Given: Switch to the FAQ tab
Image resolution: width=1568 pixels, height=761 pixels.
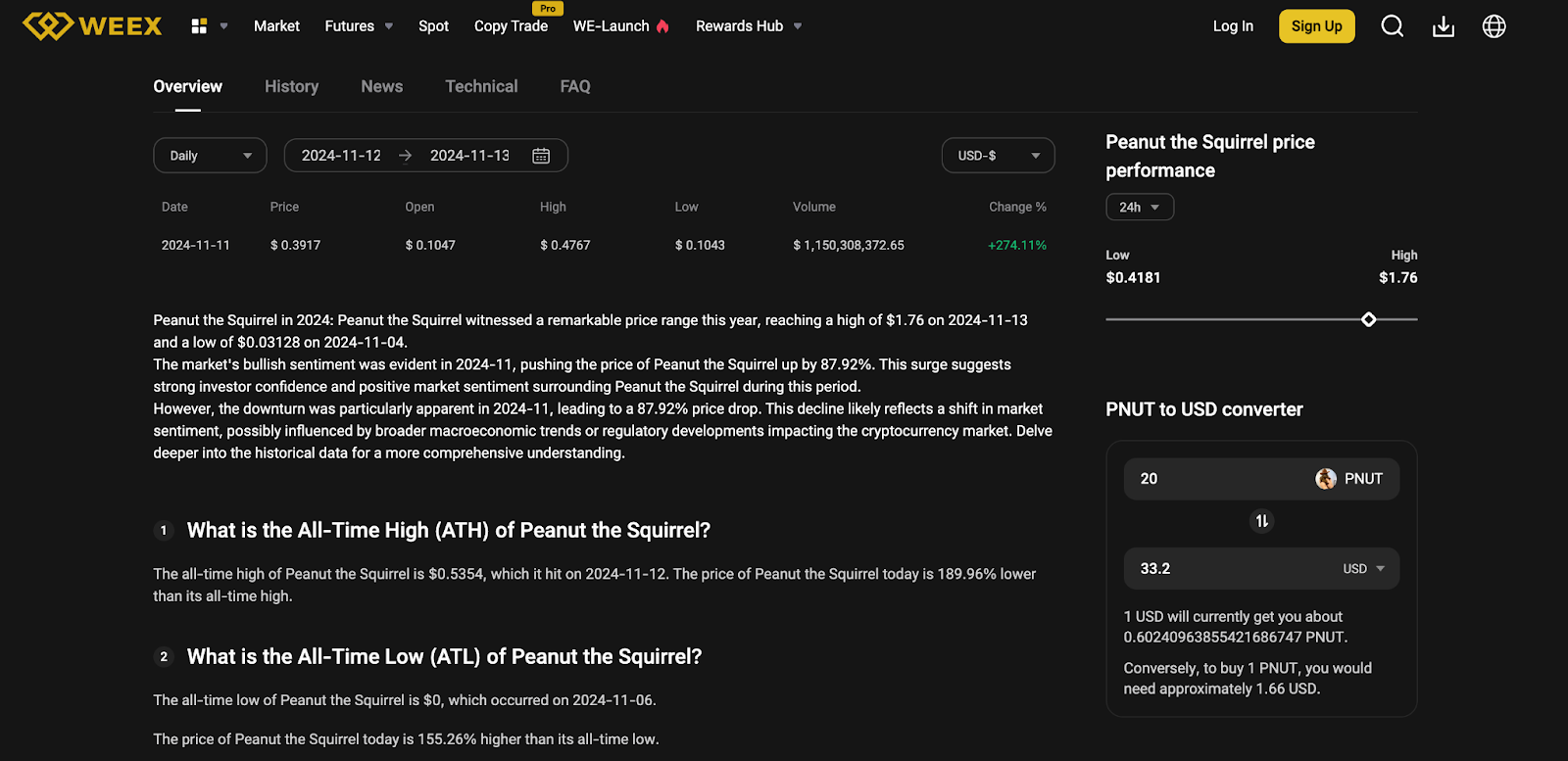Looking at the screenshot, I should coord(575,86).
